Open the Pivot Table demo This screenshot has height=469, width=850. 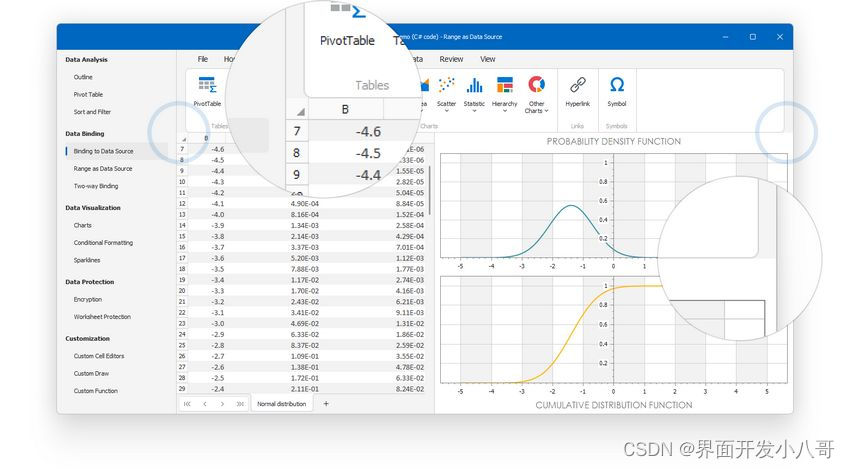(x=88, y=94)
